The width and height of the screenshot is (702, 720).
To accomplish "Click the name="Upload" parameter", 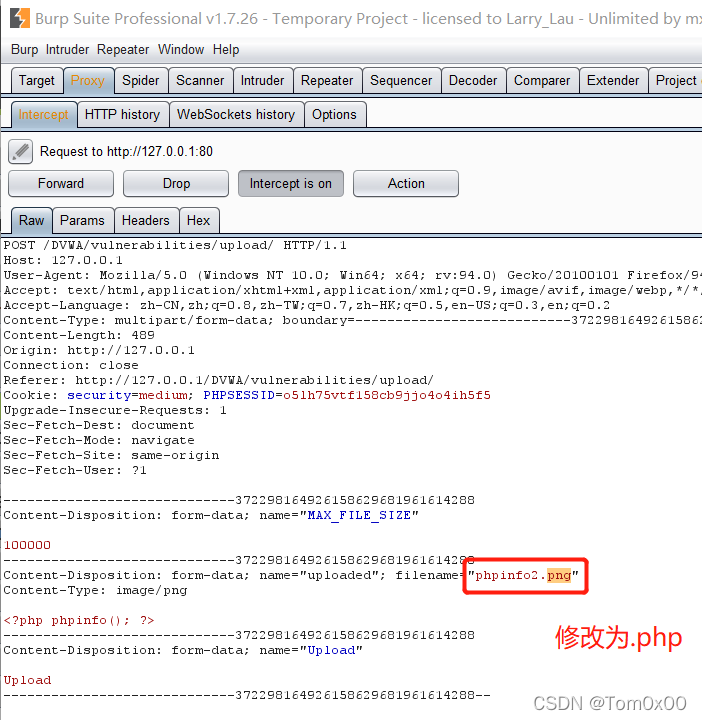I will coord(311,651).
